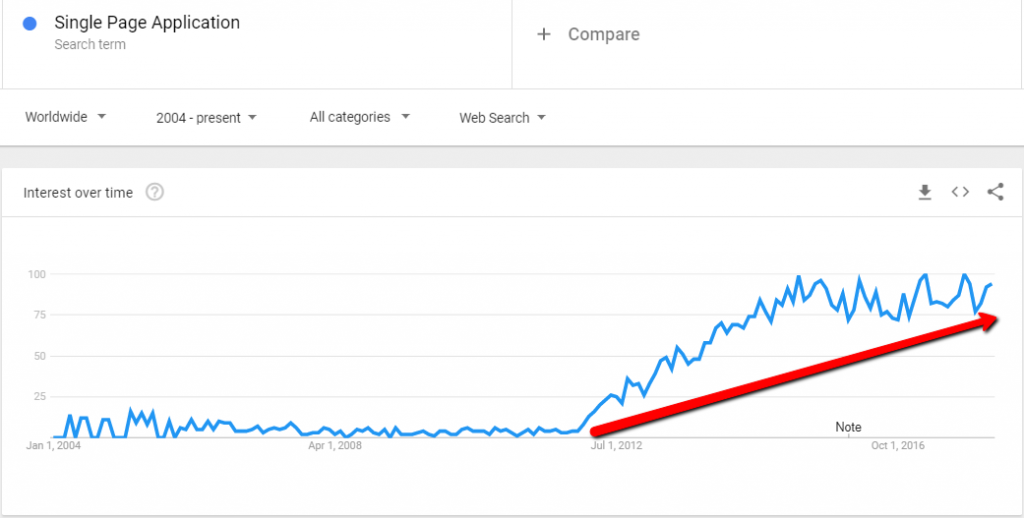The width and height of the screenshot is (1024, 518).
Task: Click the Compare text to add term
Action: click(603, 34)
